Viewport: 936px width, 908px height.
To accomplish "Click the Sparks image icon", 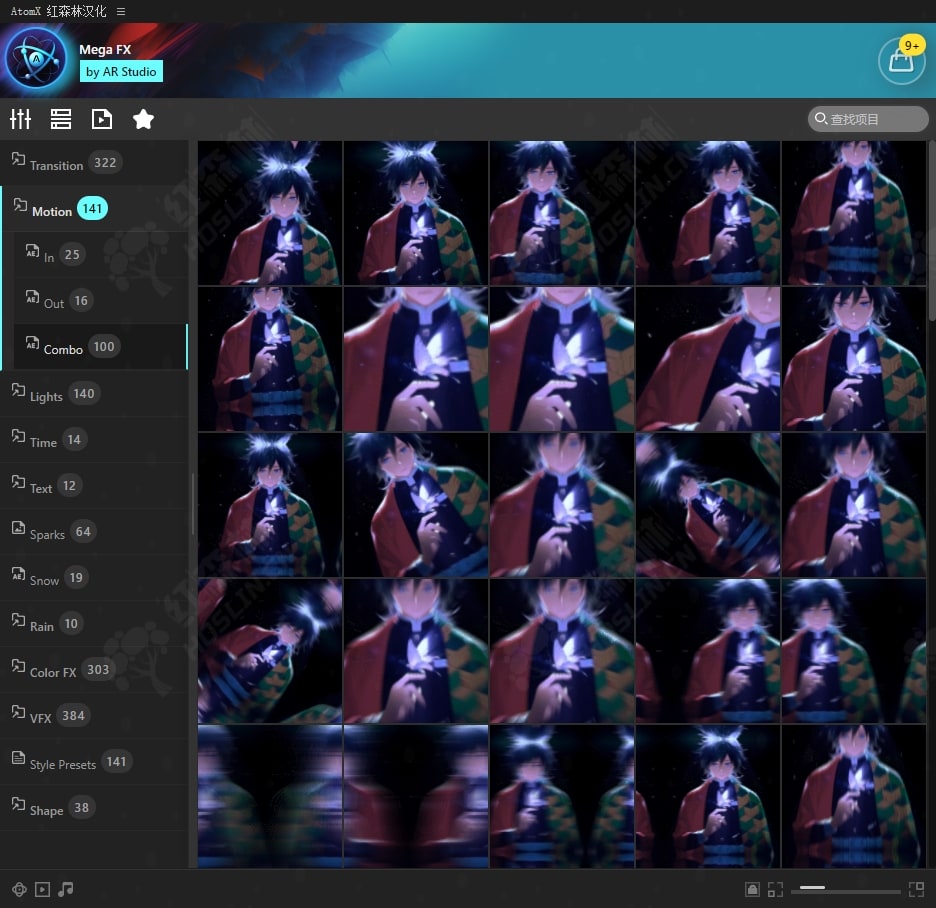I will (x=19, y=527).
